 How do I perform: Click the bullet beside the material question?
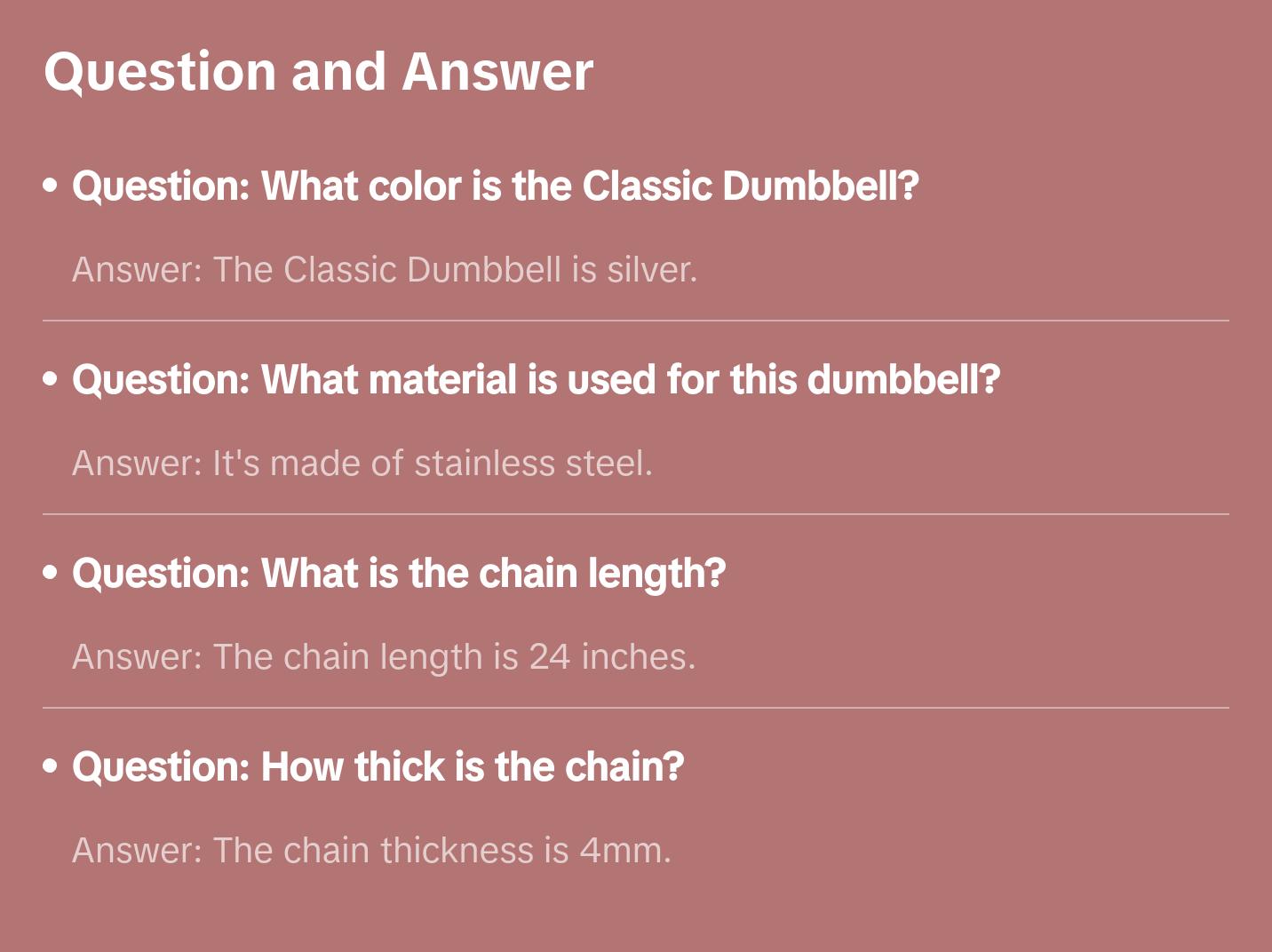click(x=51, y=379)
